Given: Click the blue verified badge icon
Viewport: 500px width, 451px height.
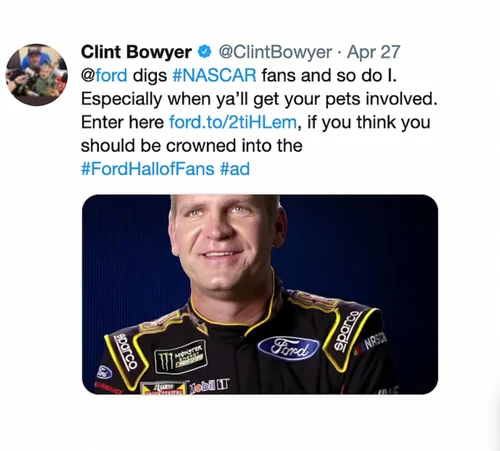Looking at the screenshot, I should (205, 52).
